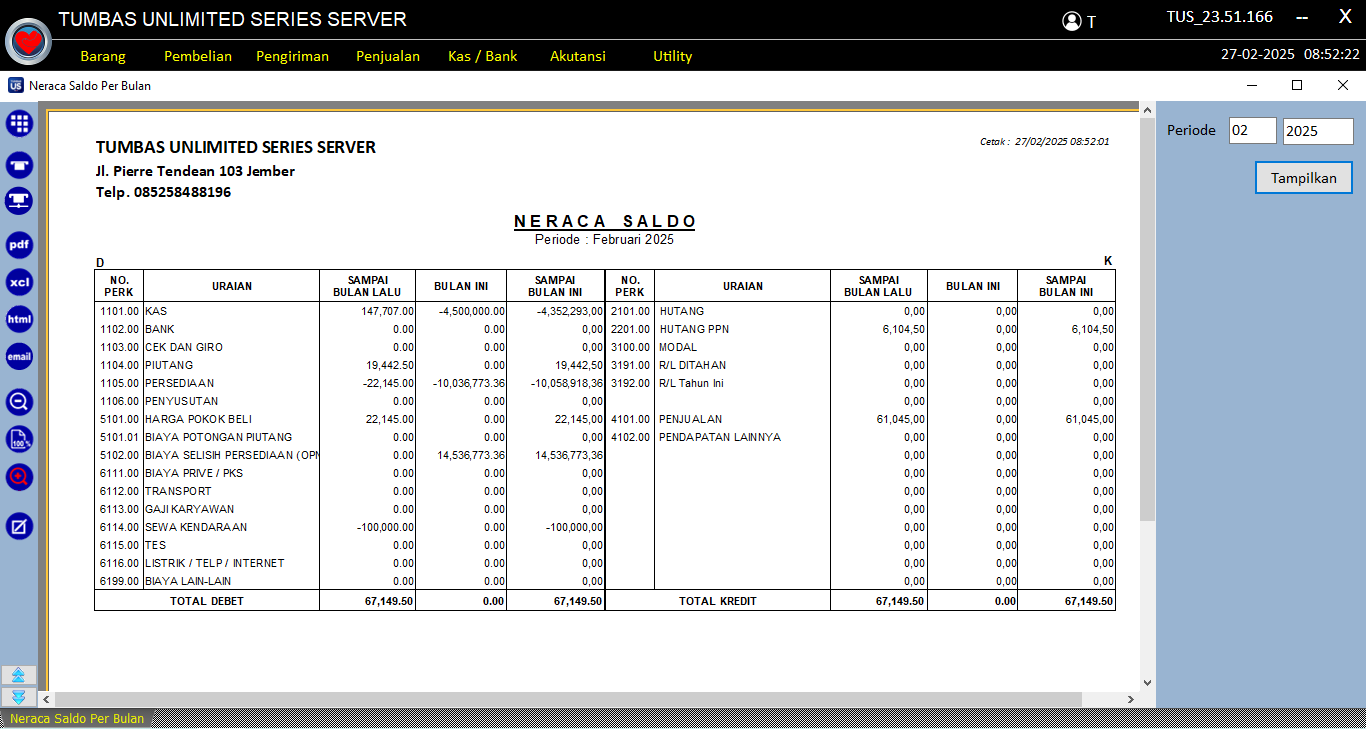Viewport: 1366px width, 729px height.
Task: Click the HUTANG PPN row label
Action: pos(695,329)
